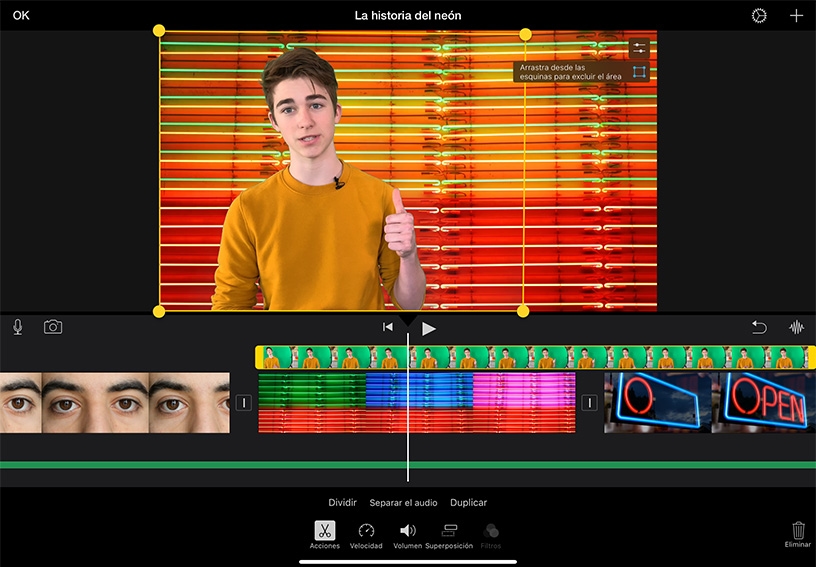
Task: Play the video preview
Action: click(428, 328)
